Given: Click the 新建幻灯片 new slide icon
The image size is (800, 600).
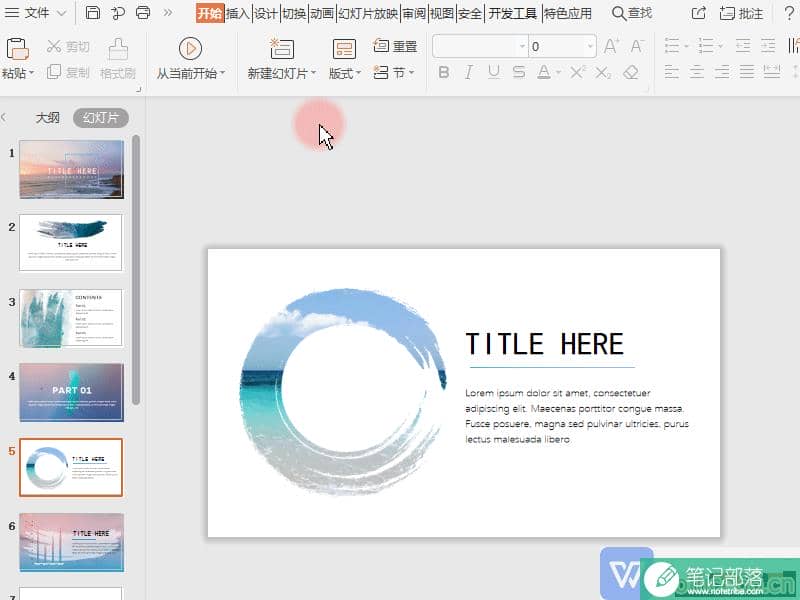Looking at the screenshot, I should (282, 48).
